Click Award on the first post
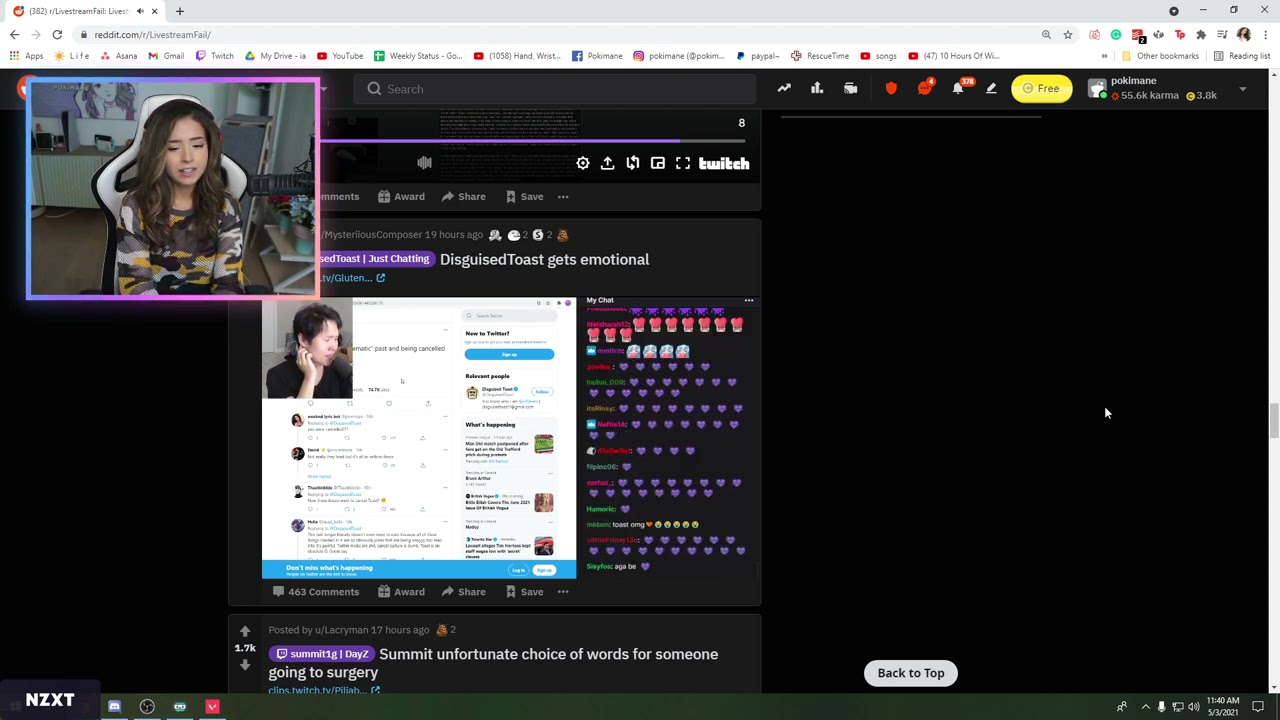1280x720 pixels. tap(401, 197)
